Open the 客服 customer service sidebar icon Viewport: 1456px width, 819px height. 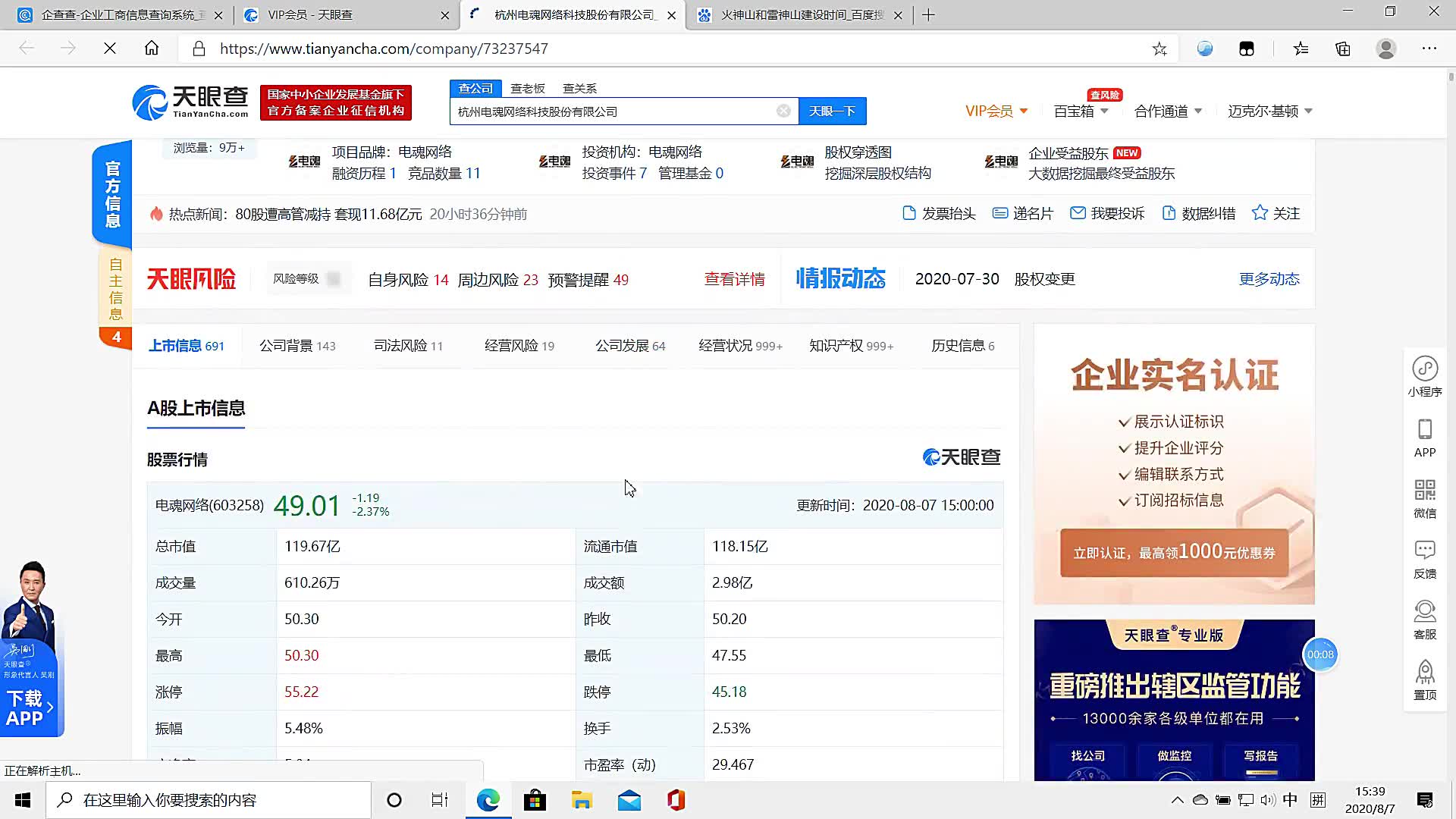tap(1425, 620)
